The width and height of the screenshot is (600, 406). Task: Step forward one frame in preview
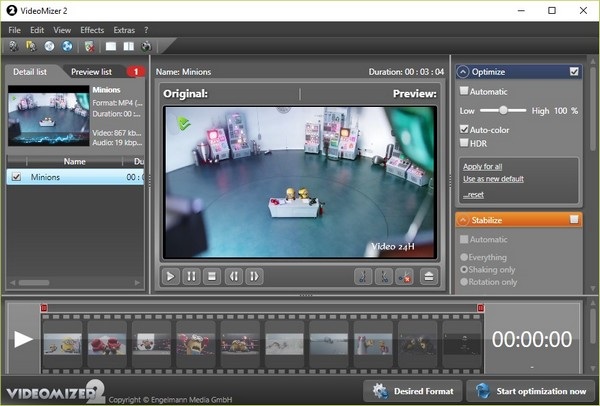(254, 276)
